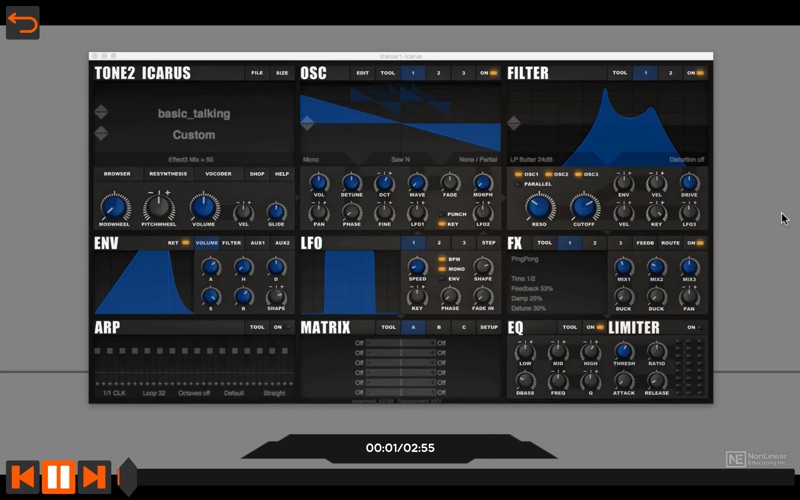Open the FILE menu
This screenshot has height=500, width=800.
click(257, 73)
